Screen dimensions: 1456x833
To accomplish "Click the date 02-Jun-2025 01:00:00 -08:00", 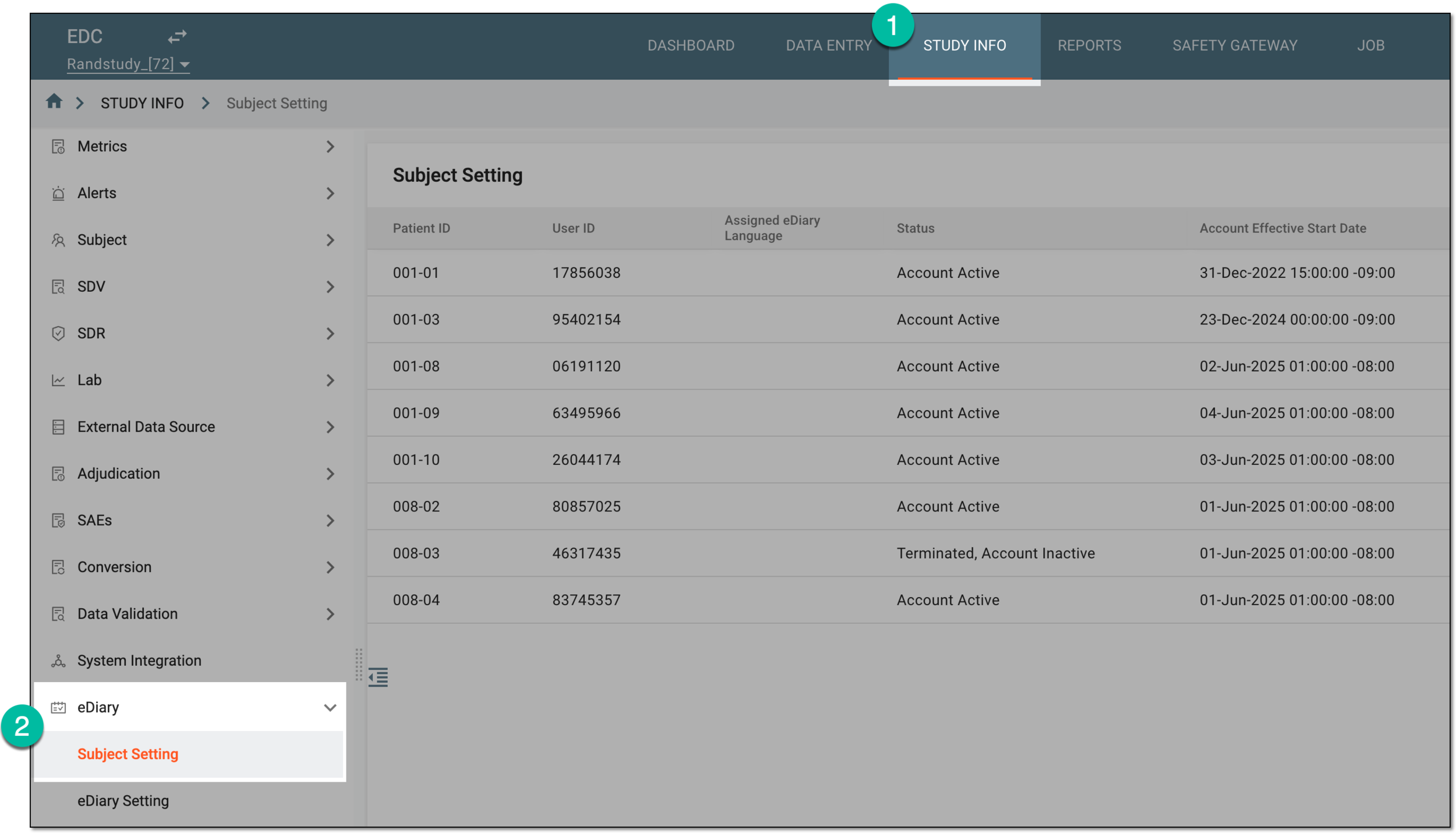I will coord(1296,366).
